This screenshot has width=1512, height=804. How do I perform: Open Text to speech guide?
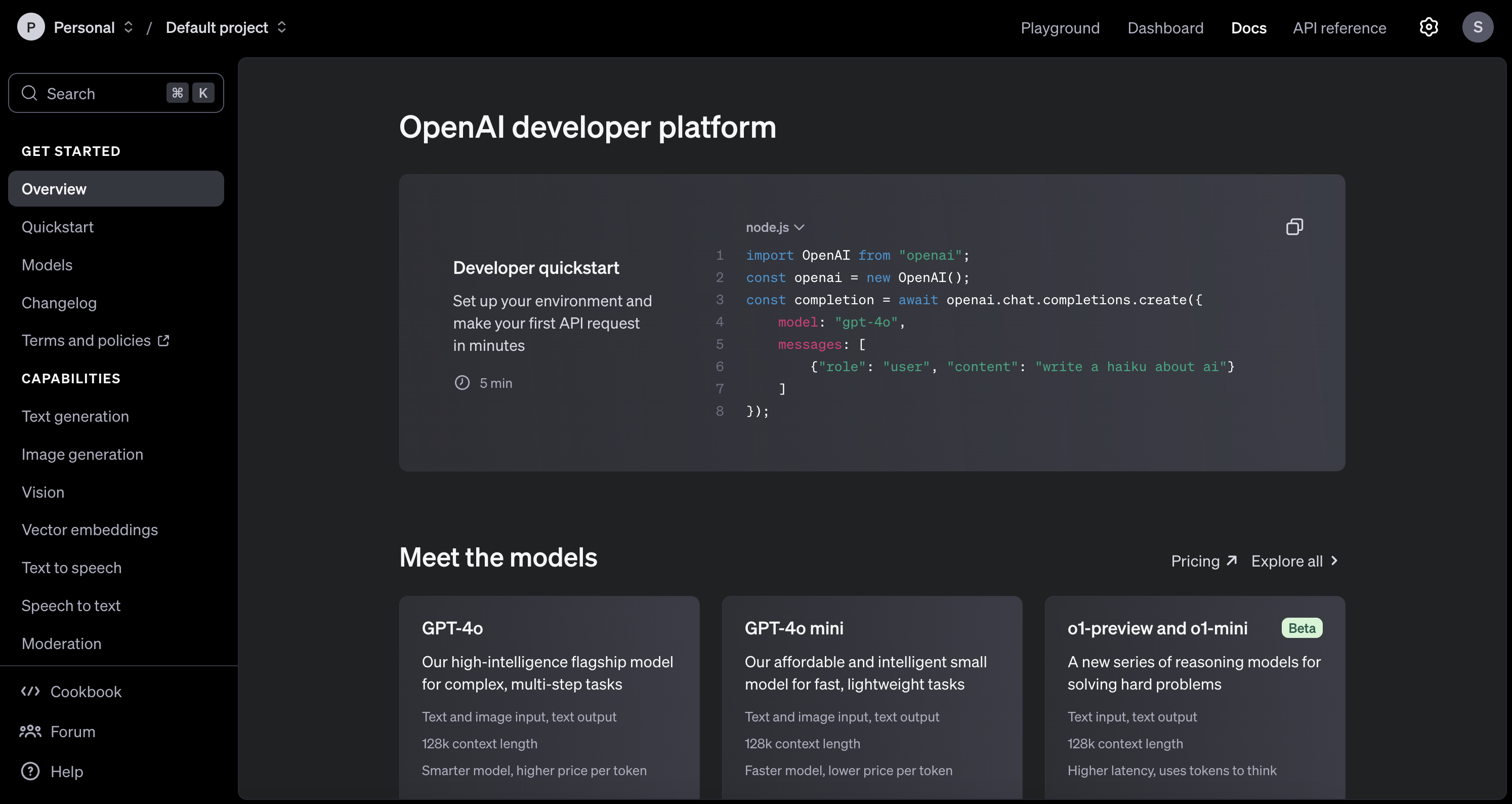(x=72, y=568)
